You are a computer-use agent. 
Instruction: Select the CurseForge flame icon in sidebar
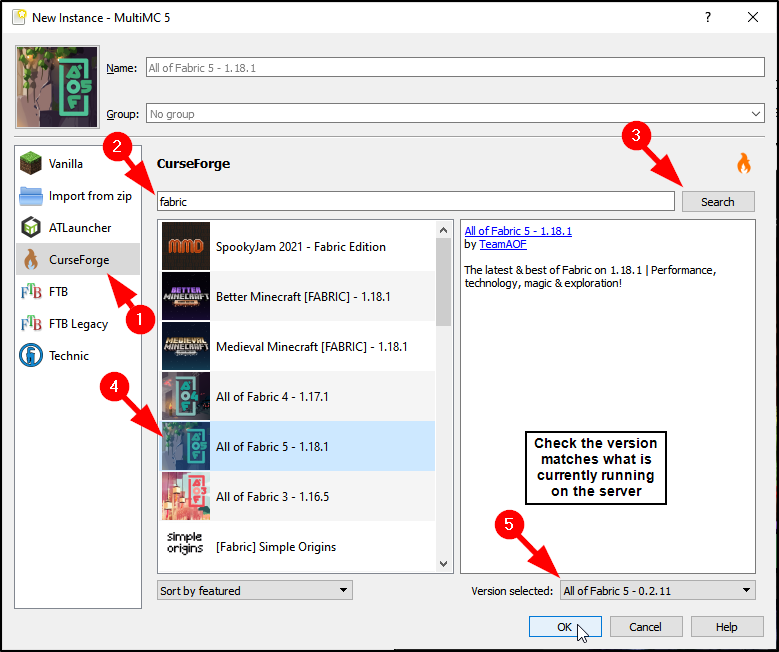pyautogui.click(x=31, y=259)
